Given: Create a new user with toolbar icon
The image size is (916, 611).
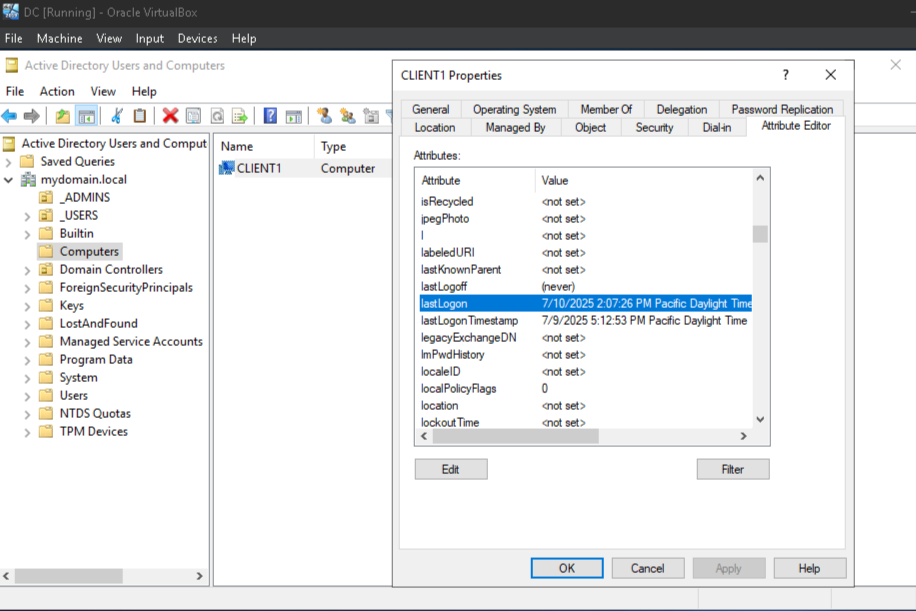Looking at the screenshot, I should pyautogui.click(x=324, y=116).
